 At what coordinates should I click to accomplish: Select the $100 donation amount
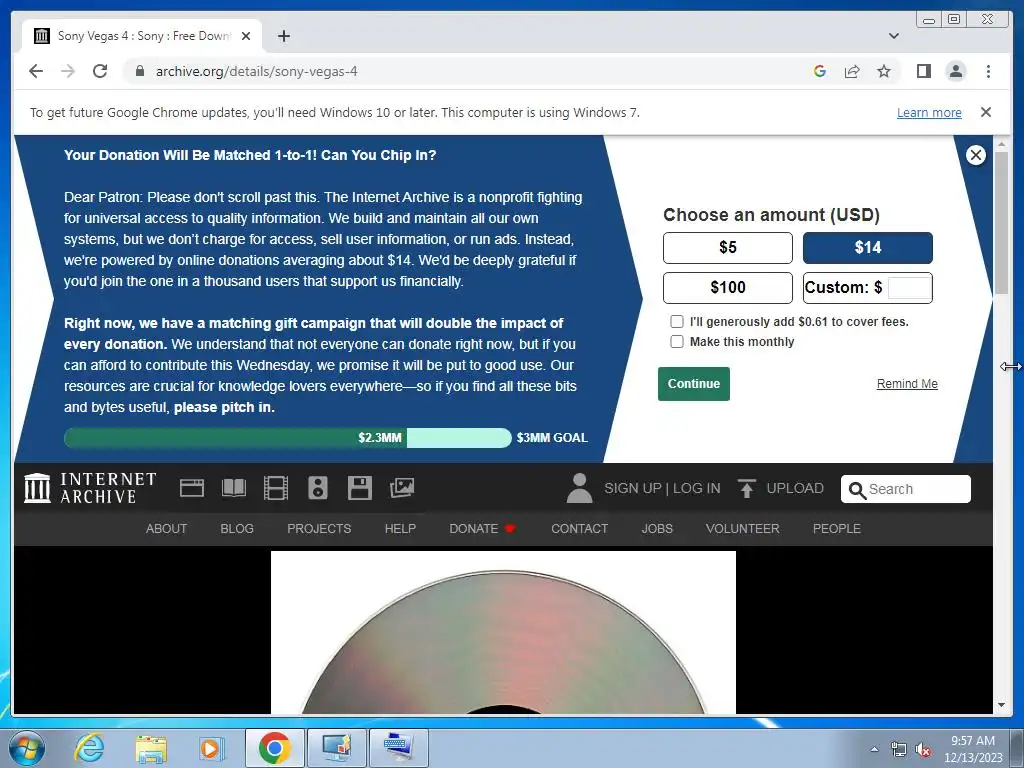click(x=728, y=287)
